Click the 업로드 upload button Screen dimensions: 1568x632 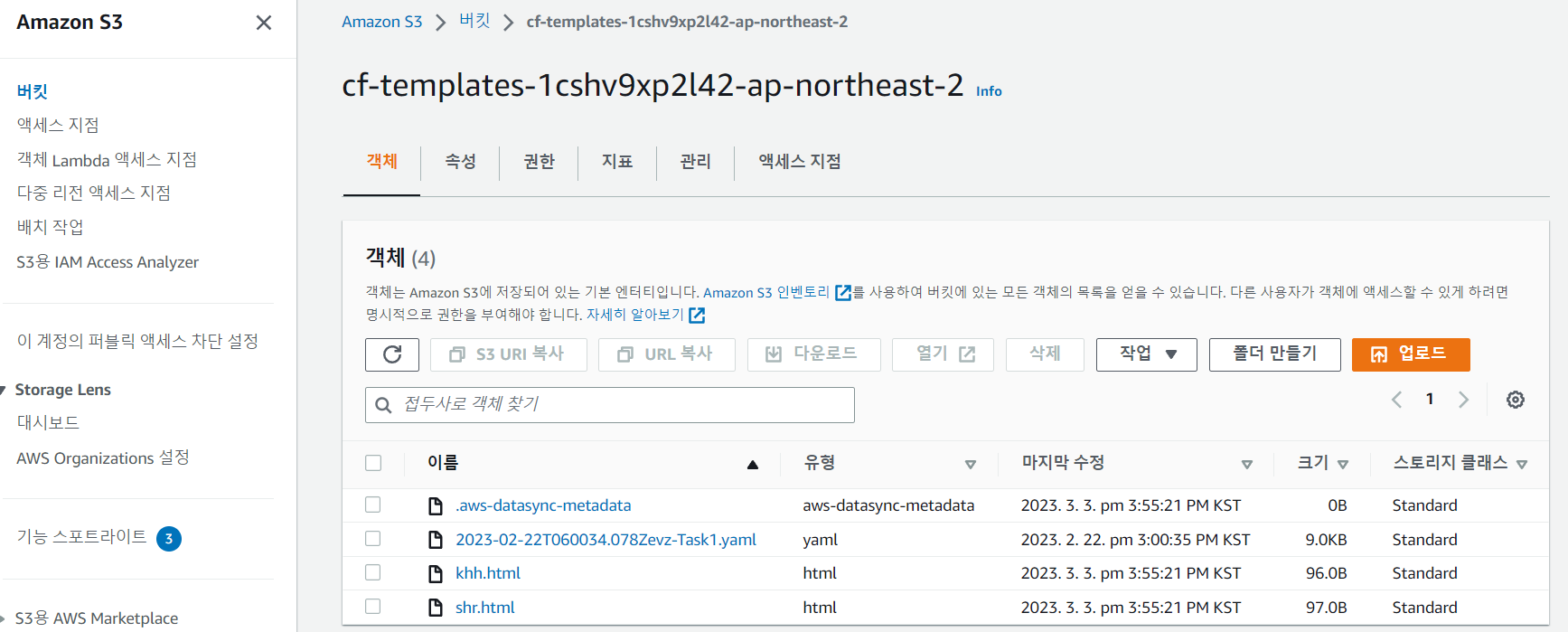tap(1411, 354)
